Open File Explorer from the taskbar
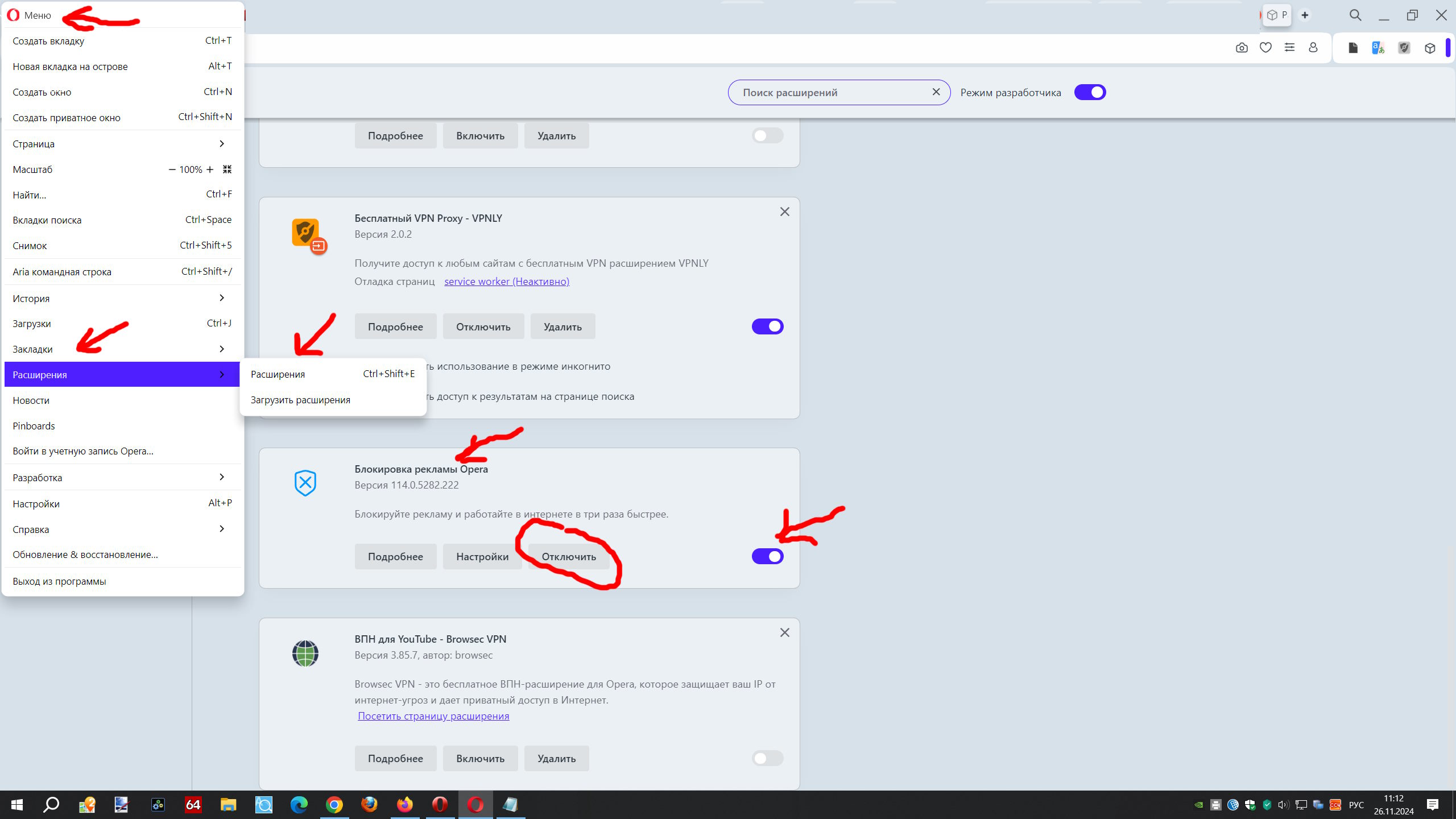1456x819 pixels. point(228,805)
